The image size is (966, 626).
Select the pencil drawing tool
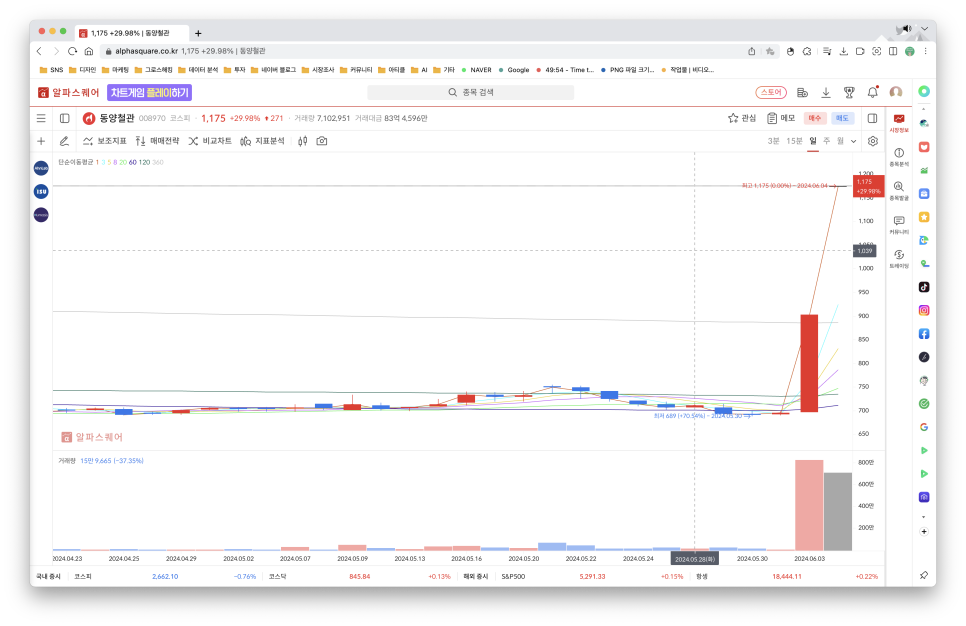(x=64, y=141)
